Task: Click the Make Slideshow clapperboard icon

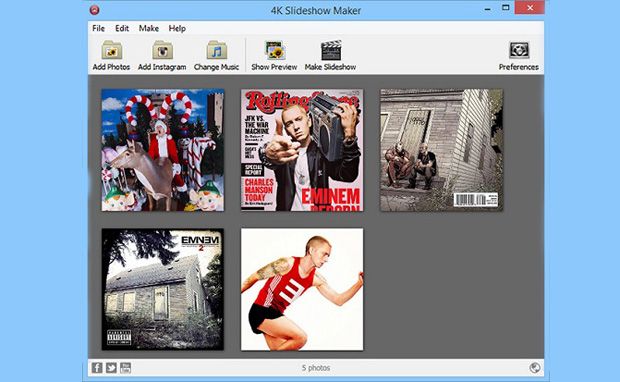Action: point(331,50)
